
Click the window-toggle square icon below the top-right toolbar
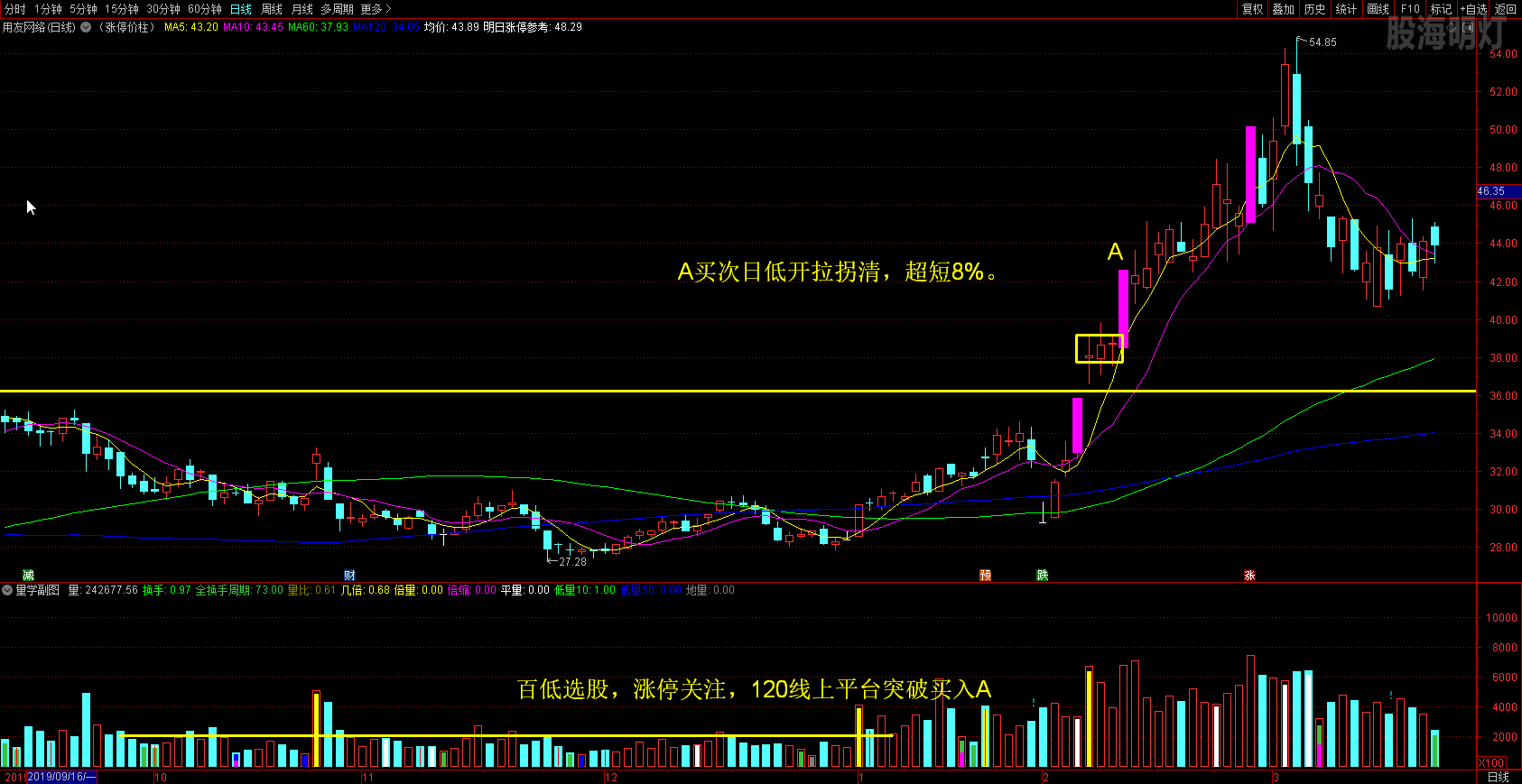[1468, 27]
